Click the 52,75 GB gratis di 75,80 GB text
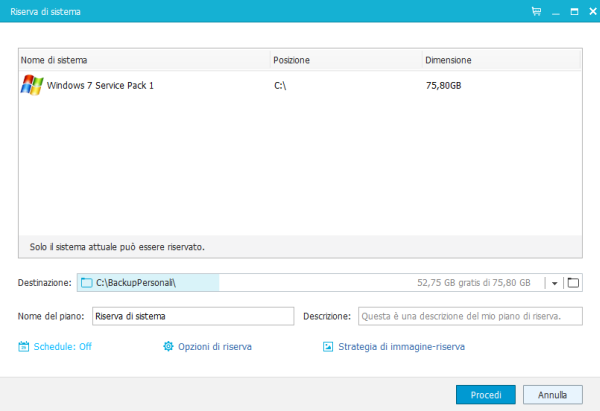This screenshot has width=600, height=411. click(474, 283)
